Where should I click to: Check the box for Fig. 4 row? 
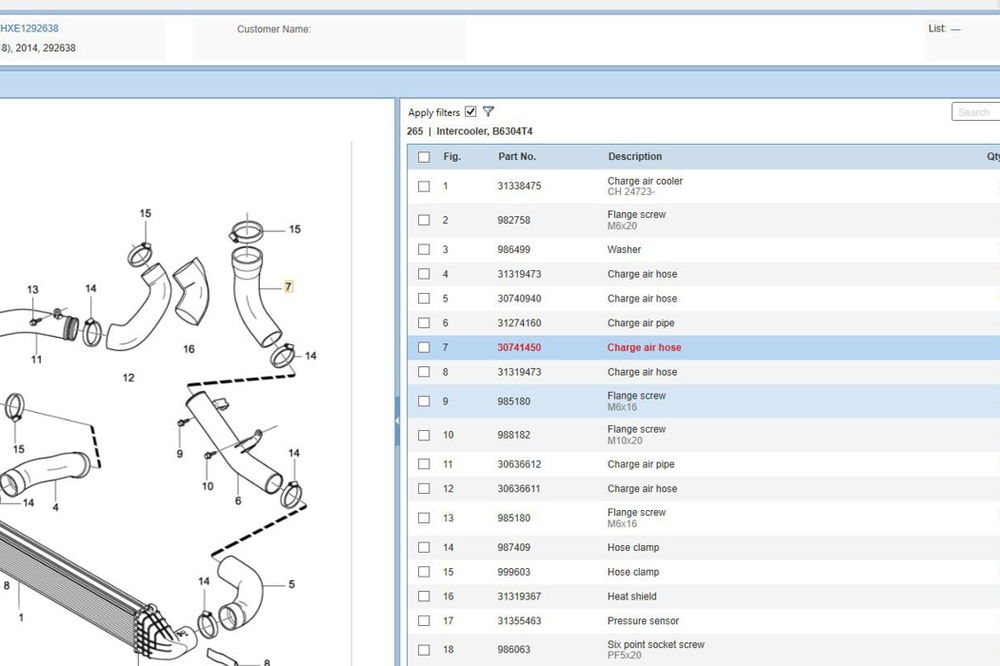click(424, 274)
